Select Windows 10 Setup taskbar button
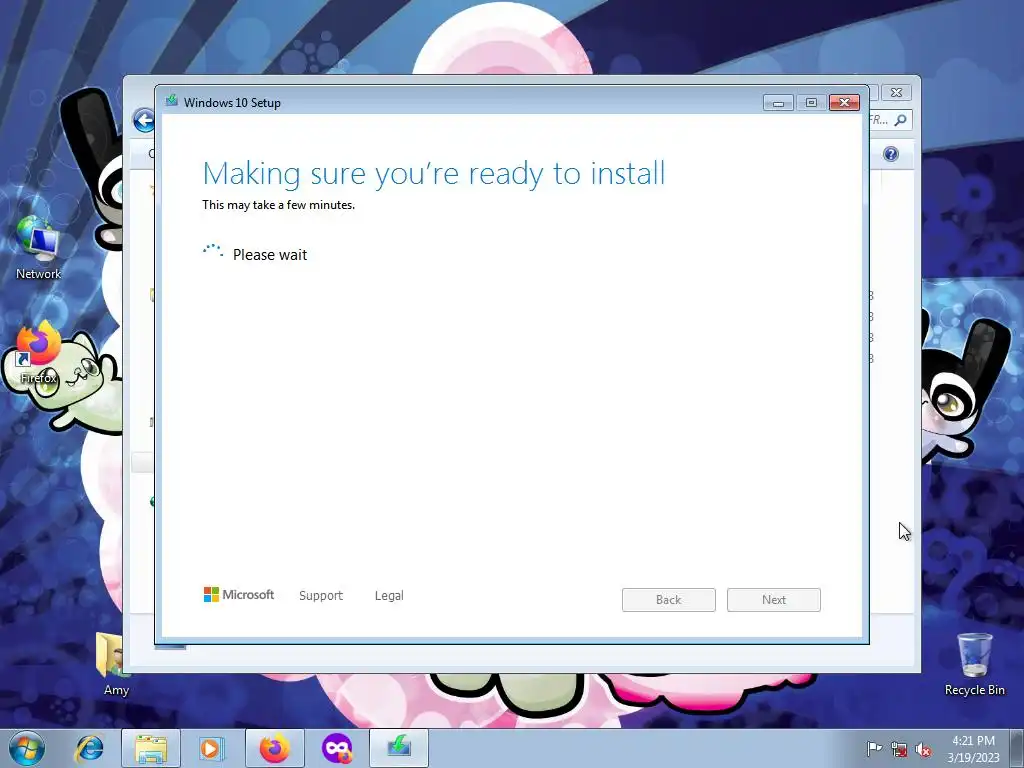Viewport: 1024px width, 768px height. click(399, 748)
